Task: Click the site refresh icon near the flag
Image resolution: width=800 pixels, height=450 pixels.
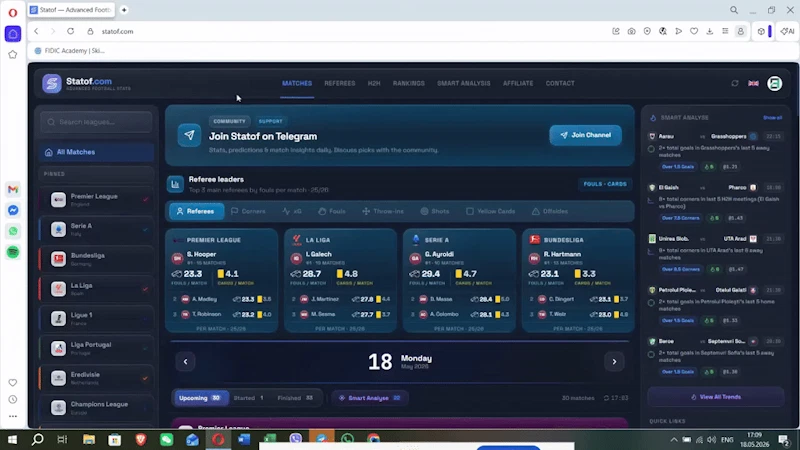Action: [735, 83]
